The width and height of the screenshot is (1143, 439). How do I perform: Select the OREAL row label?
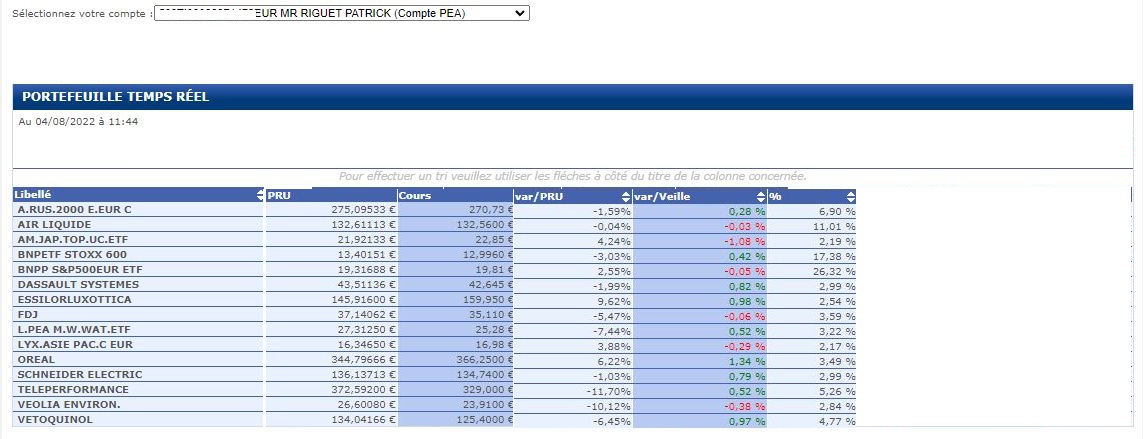click(36, 360)
